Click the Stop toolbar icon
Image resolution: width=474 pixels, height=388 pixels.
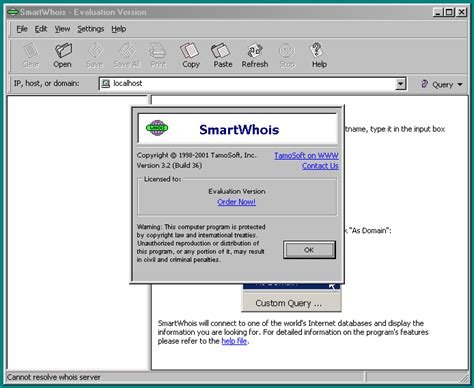287,55
